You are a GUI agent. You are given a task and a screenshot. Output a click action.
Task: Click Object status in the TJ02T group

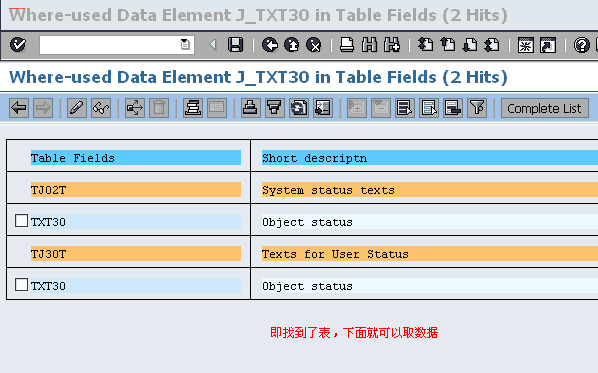(x=307, y=222)
